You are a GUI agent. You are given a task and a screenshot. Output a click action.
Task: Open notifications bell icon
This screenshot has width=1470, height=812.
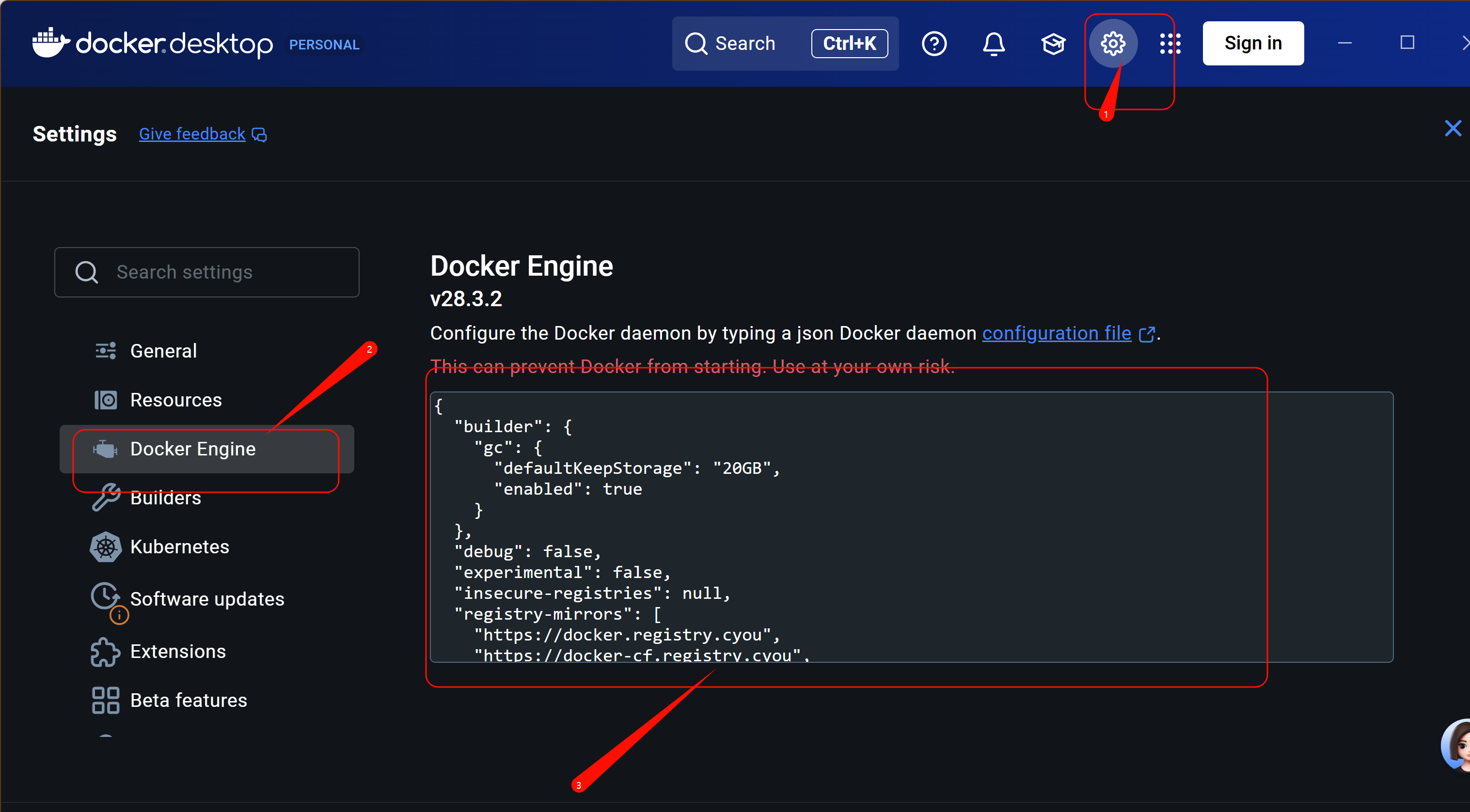click(994, 44)
